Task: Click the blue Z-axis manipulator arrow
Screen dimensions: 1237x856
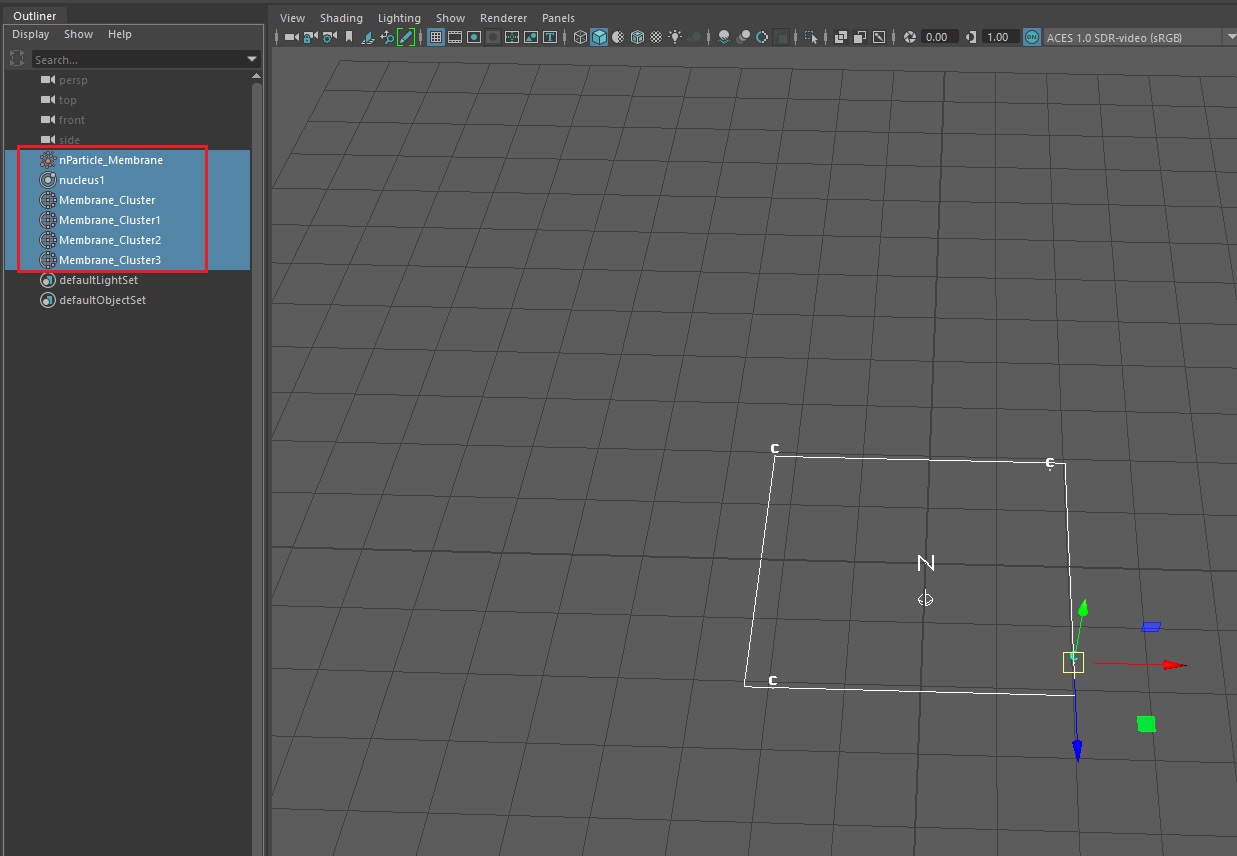Action: point(1077,750)
